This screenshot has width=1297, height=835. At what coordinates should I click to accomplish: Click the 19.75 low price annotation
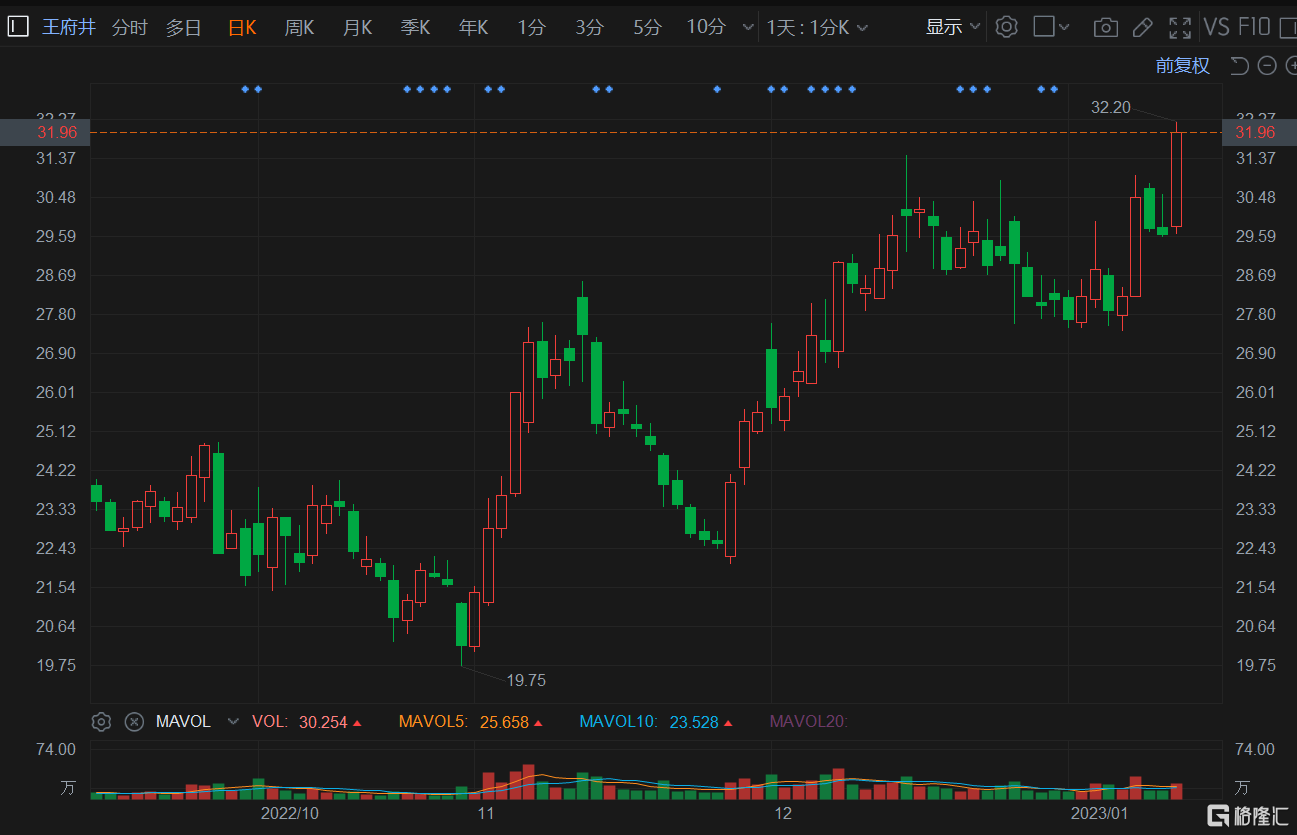point(526,681)
